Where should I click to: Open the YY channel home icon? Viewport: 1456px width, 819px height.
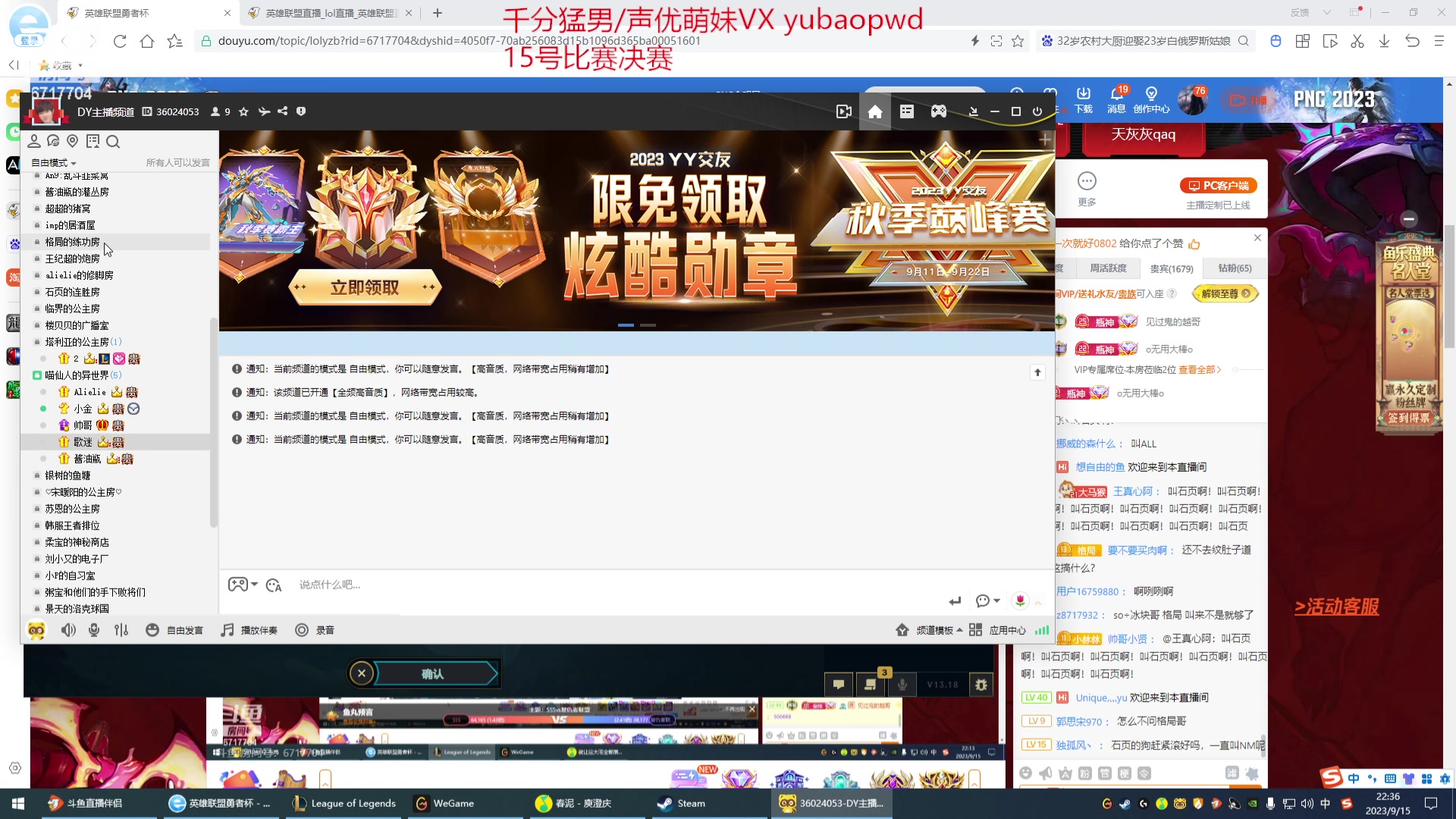coord(874,111)
